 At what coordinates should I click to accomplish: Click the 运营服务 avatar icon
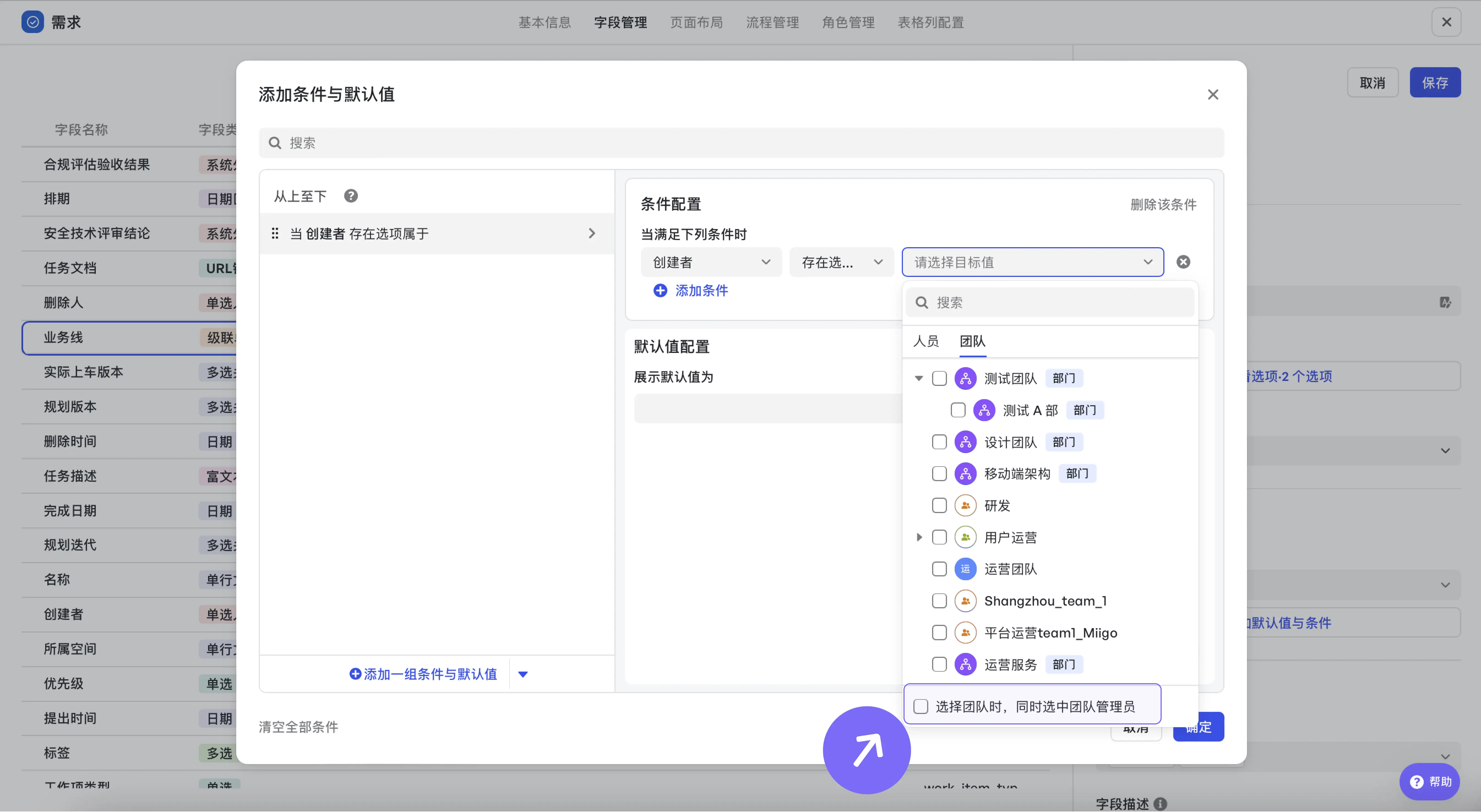(965, 665)
